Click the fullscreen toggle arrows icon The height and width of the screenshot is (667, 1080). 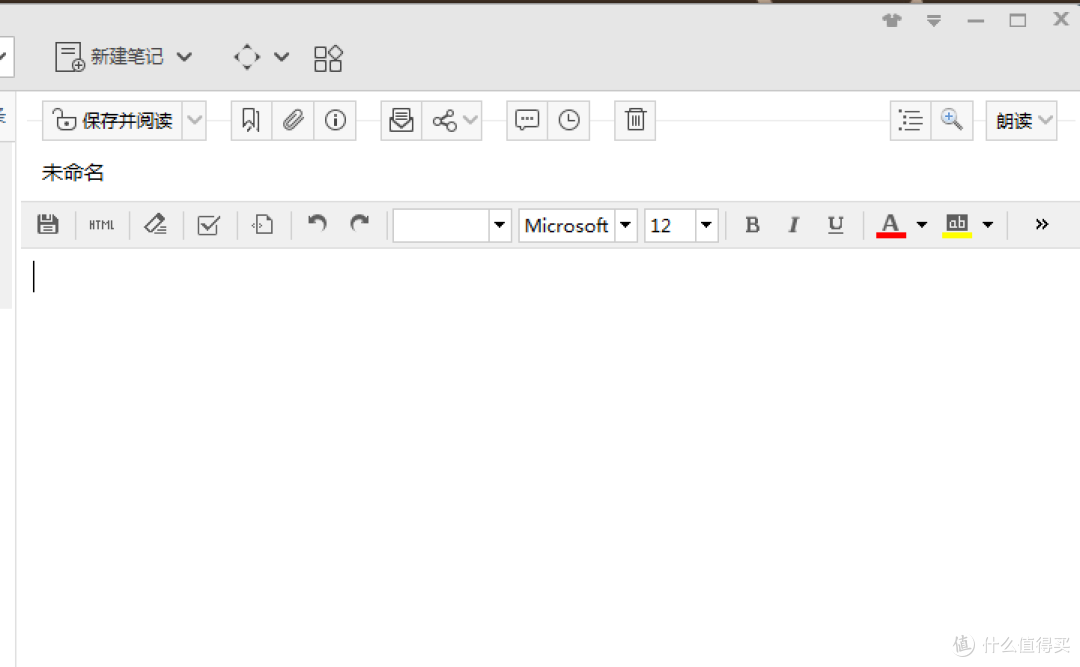coord(247,57)
